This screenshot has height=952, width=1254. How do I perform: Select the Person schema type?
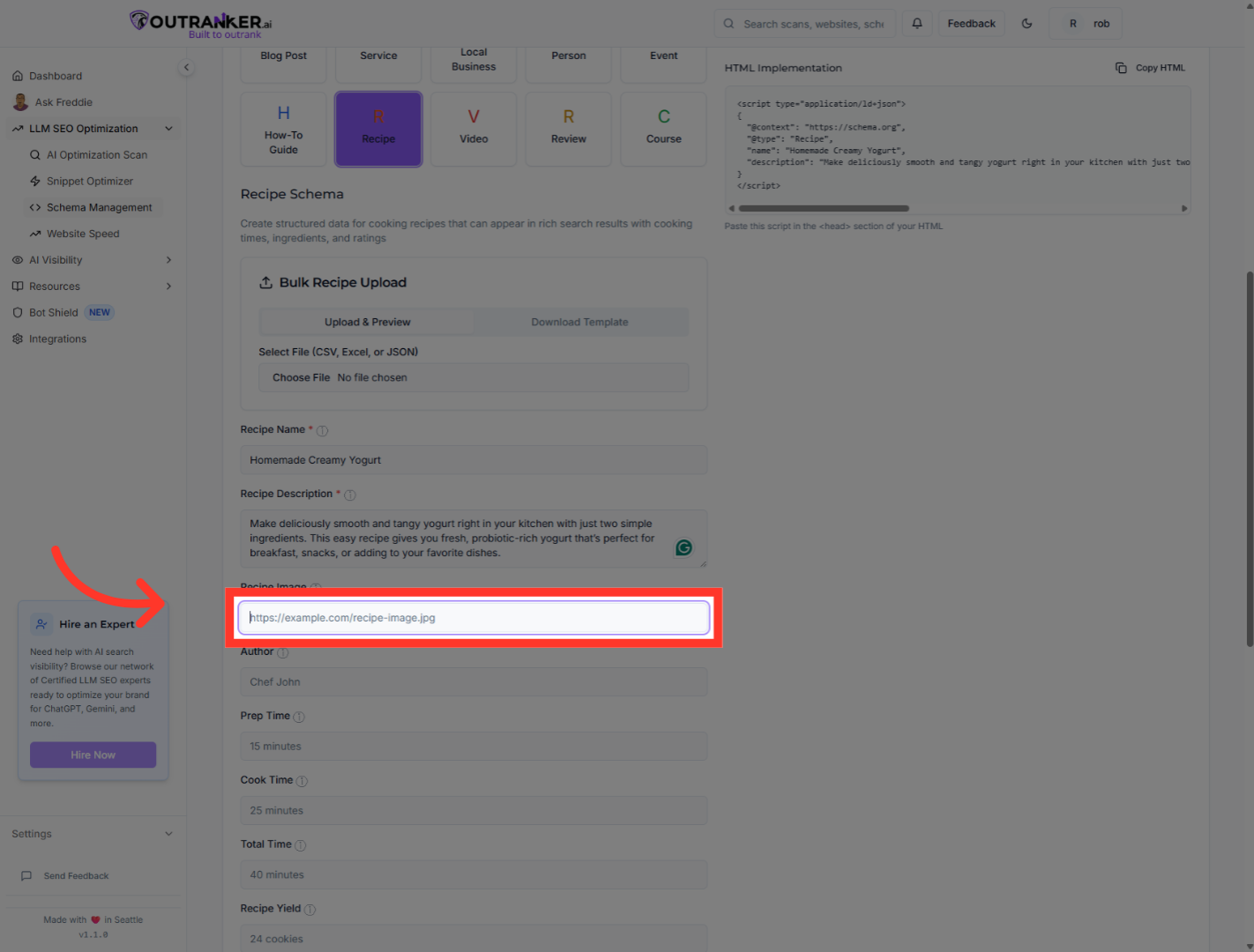(569, 63)
